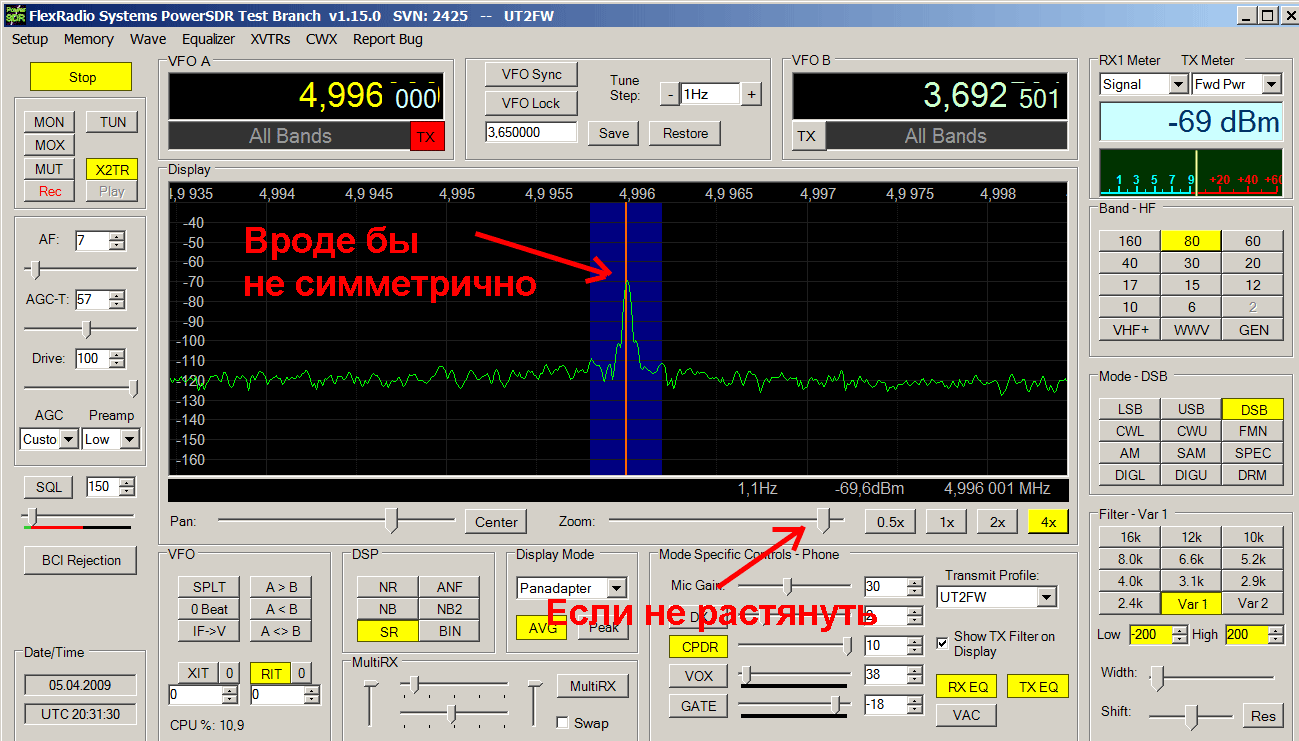Click the RIT zero reset button
The height and width of the screenshot is (741, 1299).
(x=300, y=673)
